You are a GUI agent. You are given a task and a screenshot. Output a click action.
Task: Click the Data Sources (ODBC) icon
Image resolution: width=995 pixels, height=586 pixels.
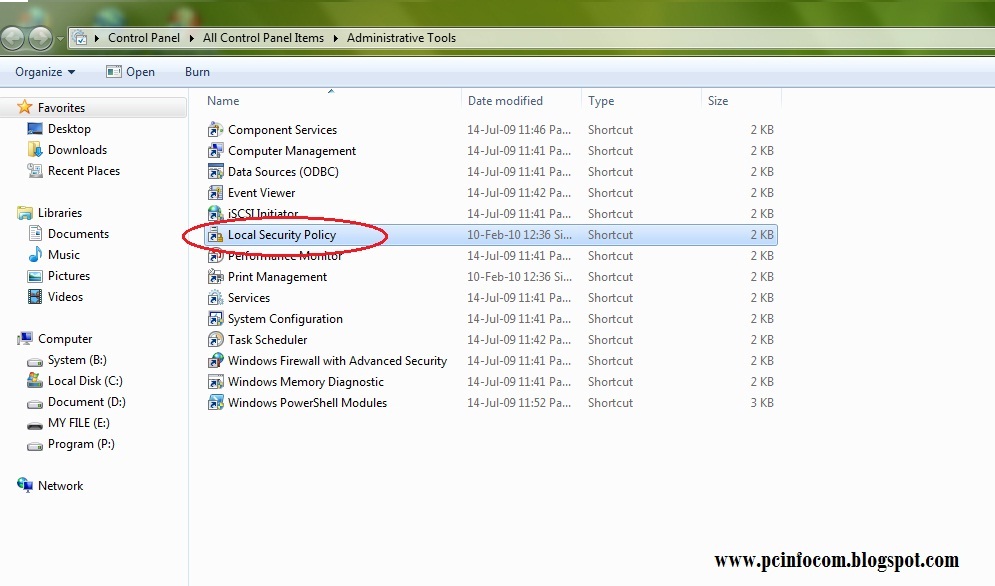[216, 171]
